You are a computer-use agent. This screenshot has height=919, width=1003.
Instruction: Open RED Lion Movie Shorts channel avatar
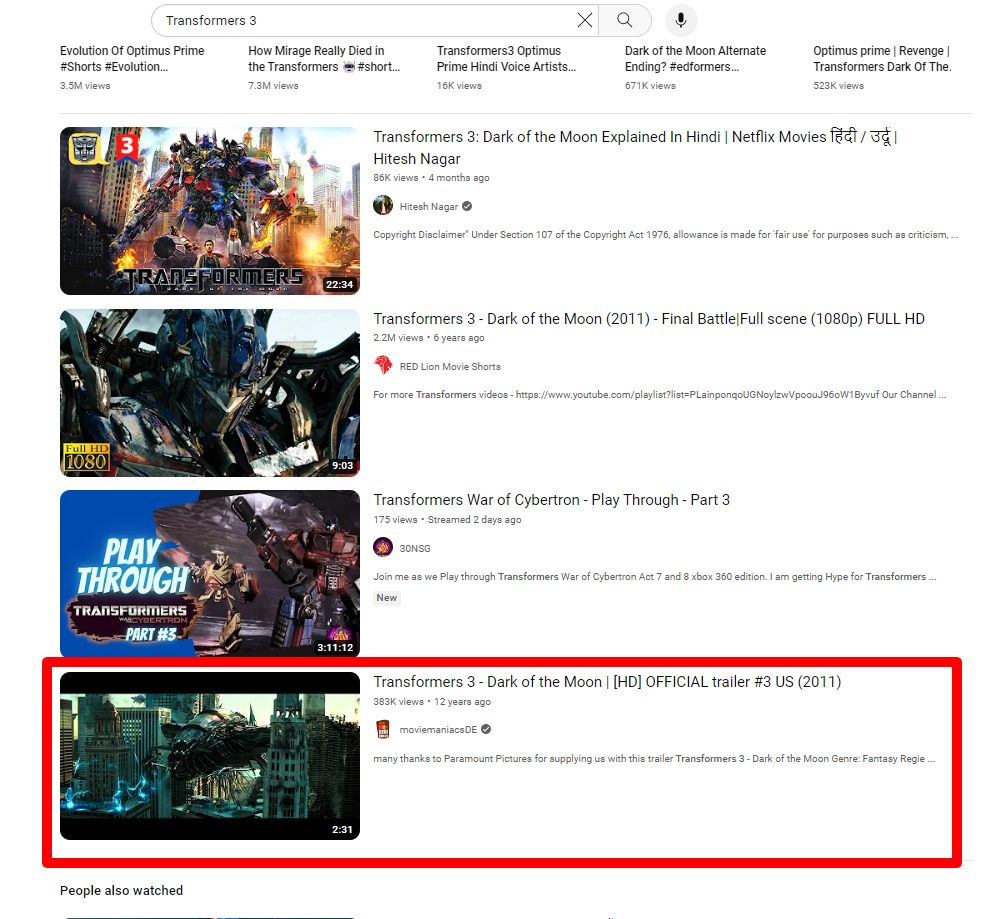pyautogui.click(x=383, y=366)
